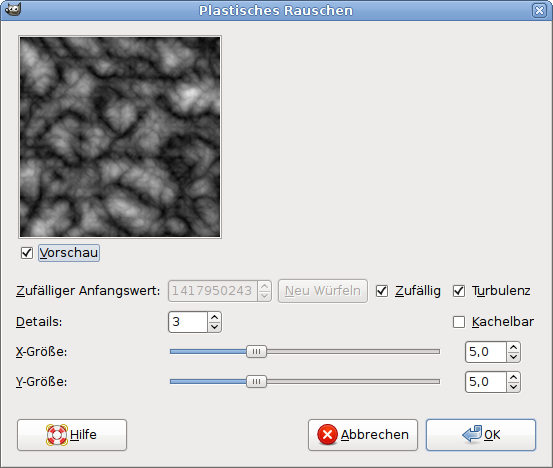Viewport: 553px width, 468px height.
Task: Increase X-Größe with spinner up arrow
Action: point(514,347)
